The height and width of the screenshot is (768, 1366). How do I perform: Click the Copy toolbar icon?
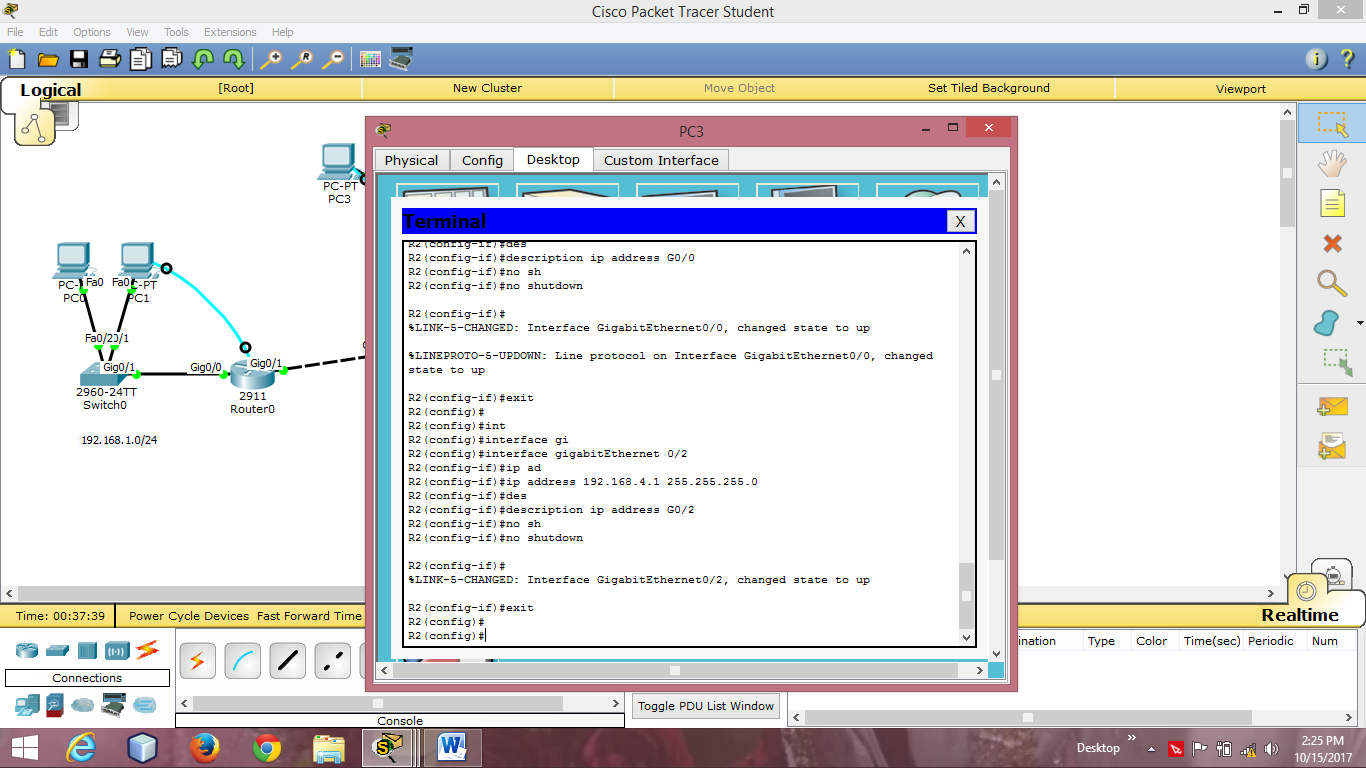point(141,59)
